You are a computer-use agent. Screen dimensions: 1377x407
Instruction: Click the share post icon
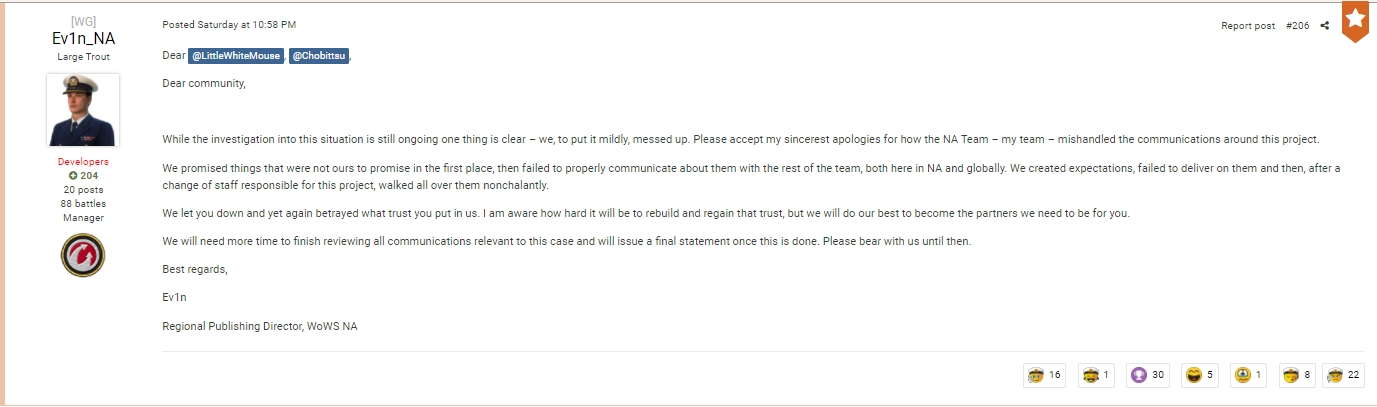coord(1325,26)
